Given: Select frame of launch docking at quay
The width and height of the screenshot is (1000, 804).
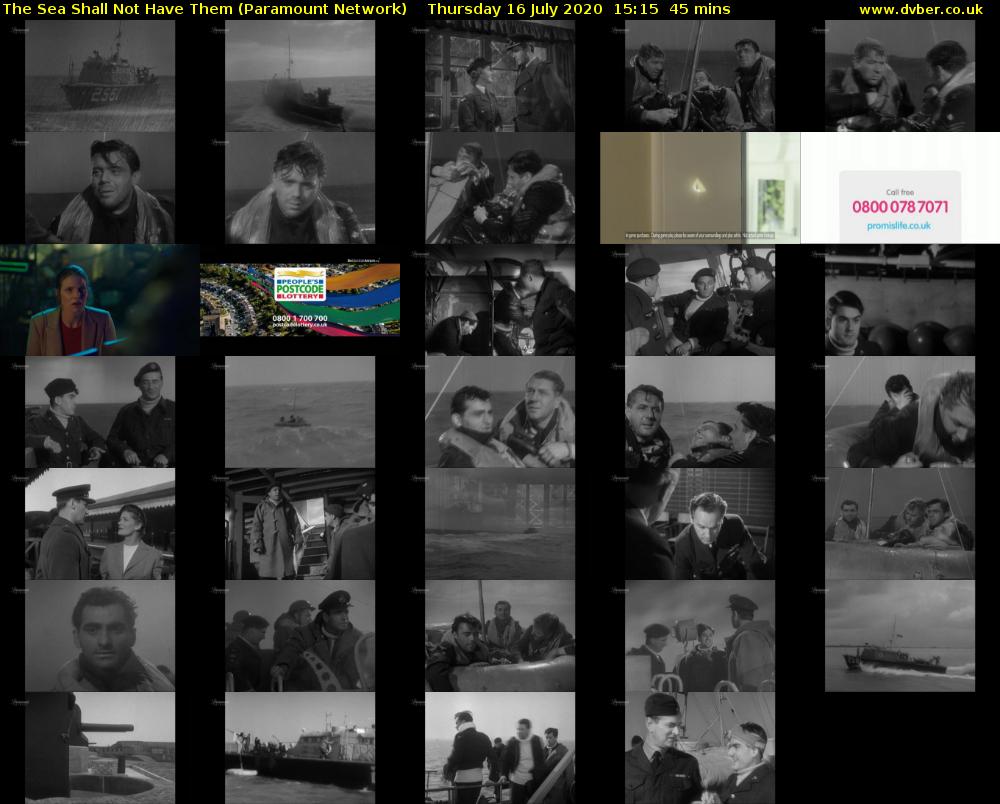Looking at the screenshot, I should pyautogui.click(x=300, y=748).
